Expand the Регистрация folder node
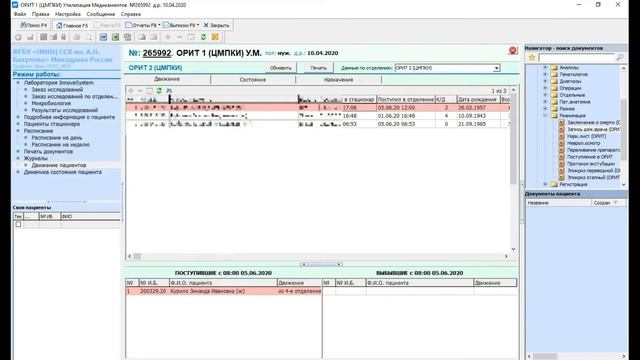The height and width of the screenshot is (360, 640). [x=545, y=184]
